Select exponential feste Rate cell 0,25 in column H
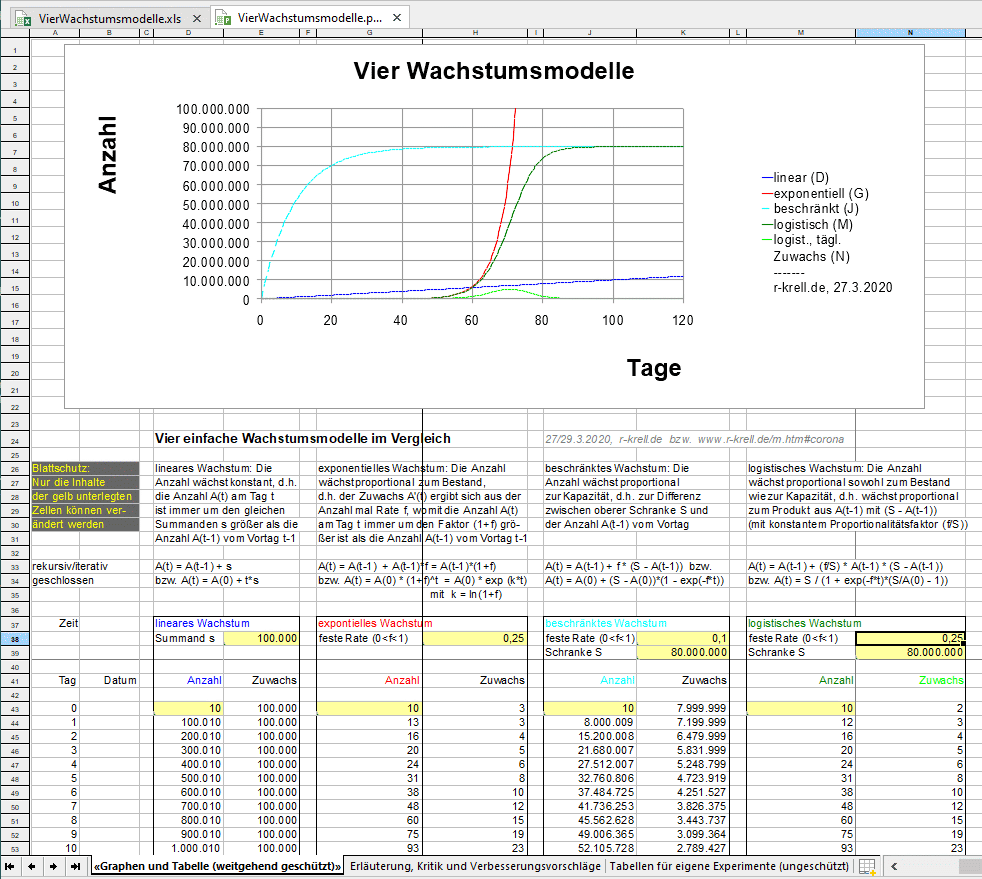 475,638
